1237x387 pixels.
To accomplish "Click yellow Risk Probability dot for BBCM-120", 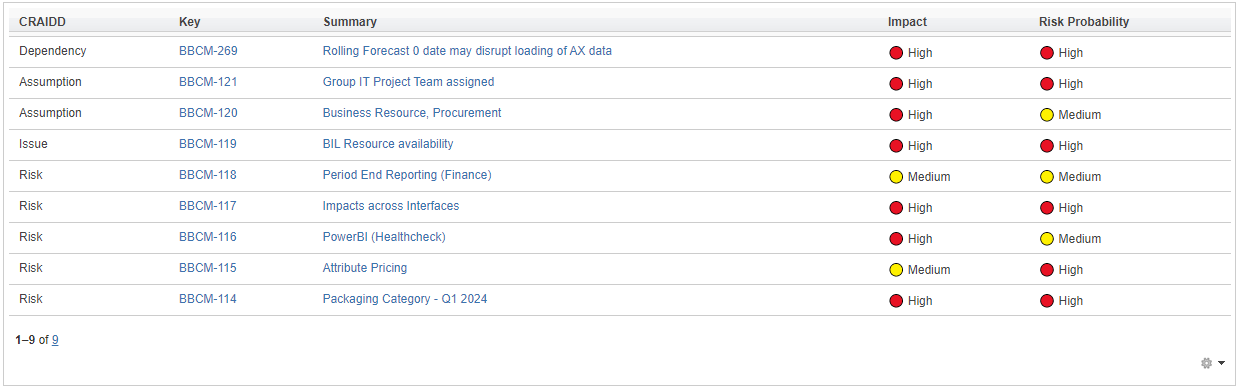I will [x=1047, y=115].
